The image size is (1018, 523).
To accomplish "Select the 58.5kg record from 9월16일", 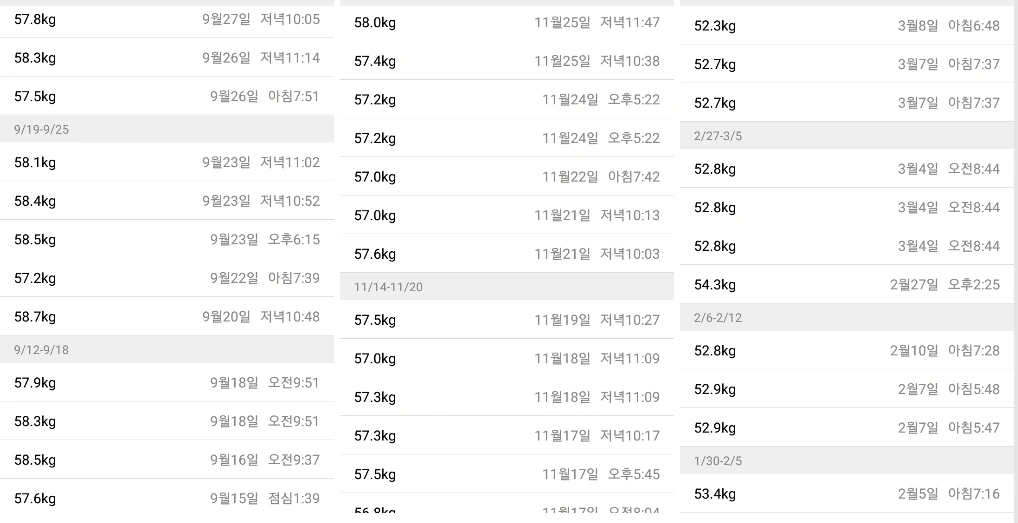I will coord(167,459).
